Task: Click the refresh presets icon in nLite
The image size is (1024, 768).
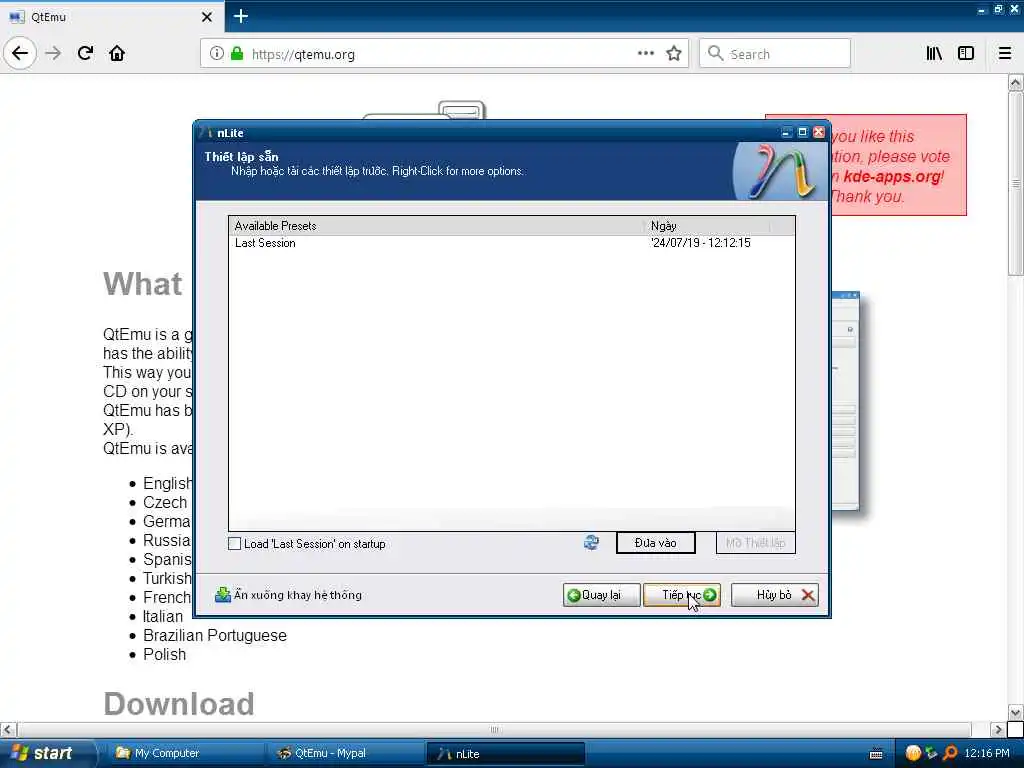Action: pyautogui.click(x=591, y=543)
